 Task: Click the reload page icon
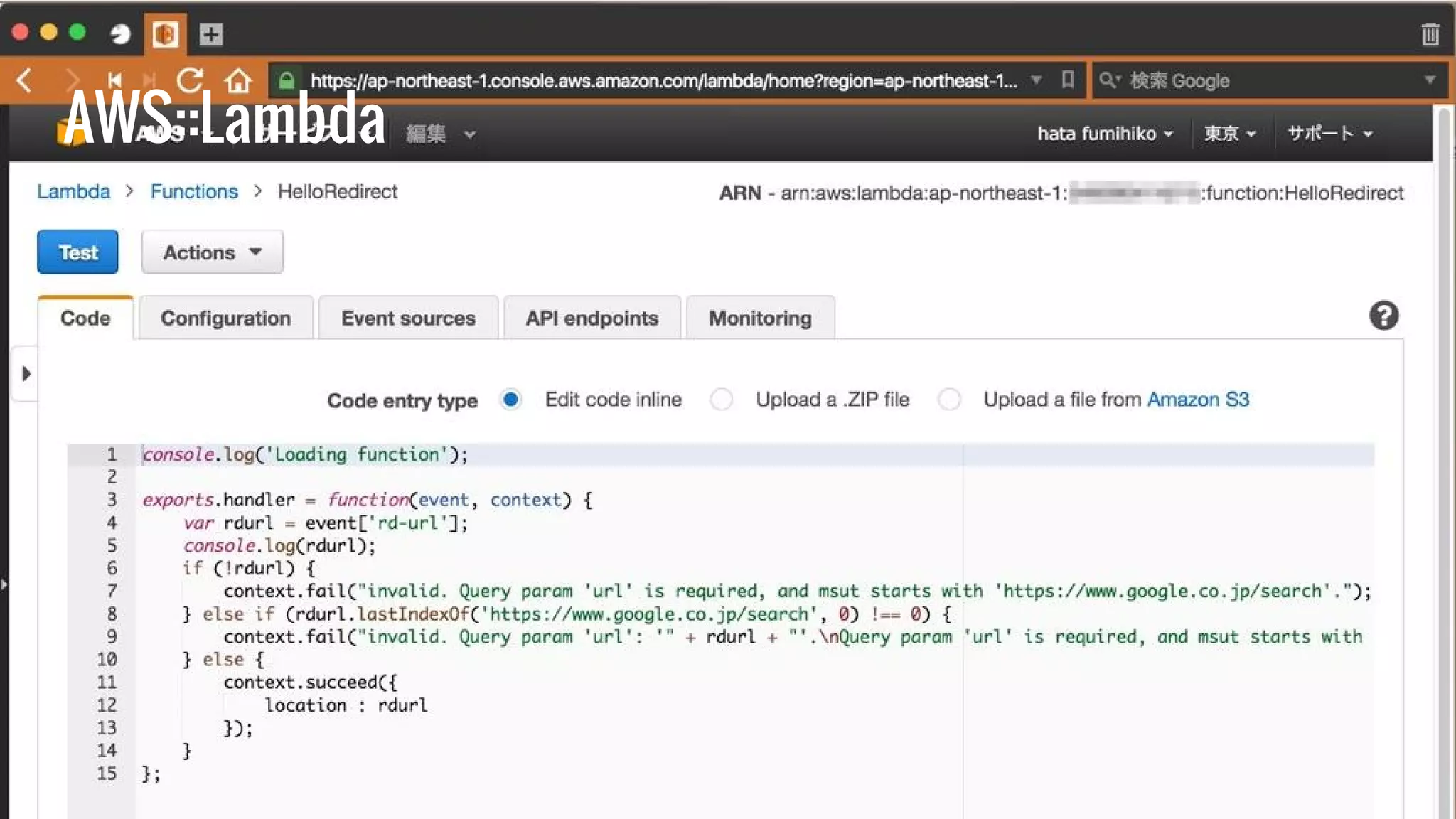pyautogui.click(x=190, y=80)
